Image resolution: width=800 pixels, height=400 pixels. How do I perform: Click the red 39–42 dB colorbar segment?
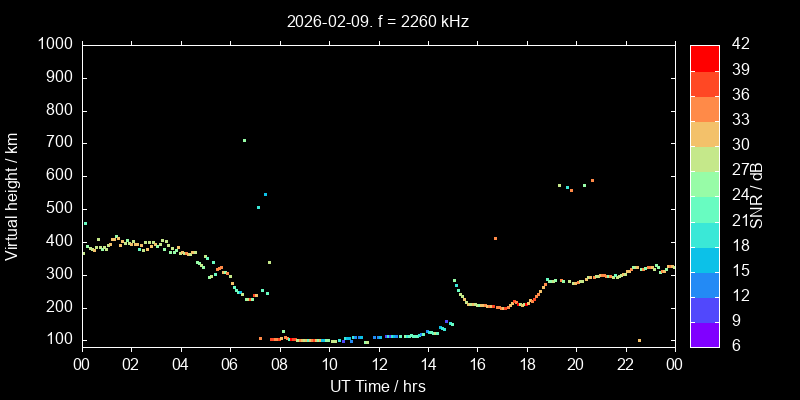704,57
